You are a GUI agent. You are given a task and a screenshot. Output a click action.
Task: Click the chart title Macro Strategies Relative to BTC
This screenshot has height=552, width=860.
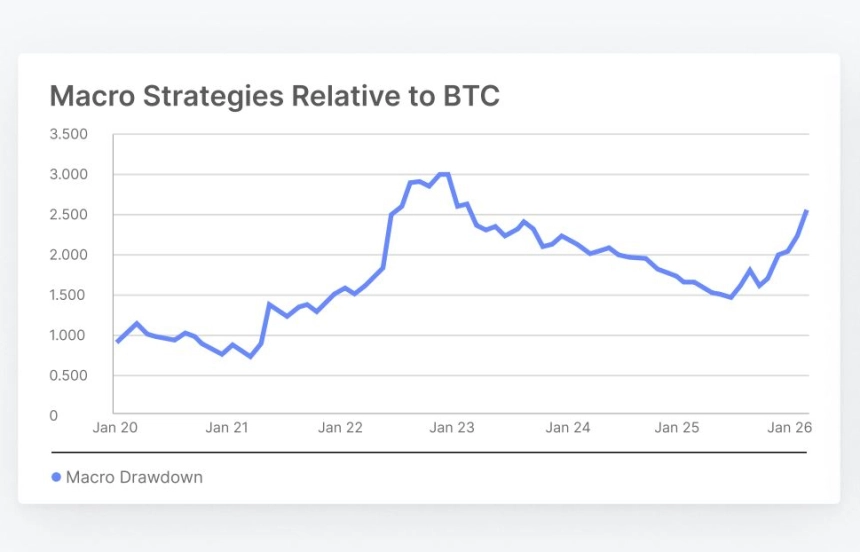pos(274,96)
